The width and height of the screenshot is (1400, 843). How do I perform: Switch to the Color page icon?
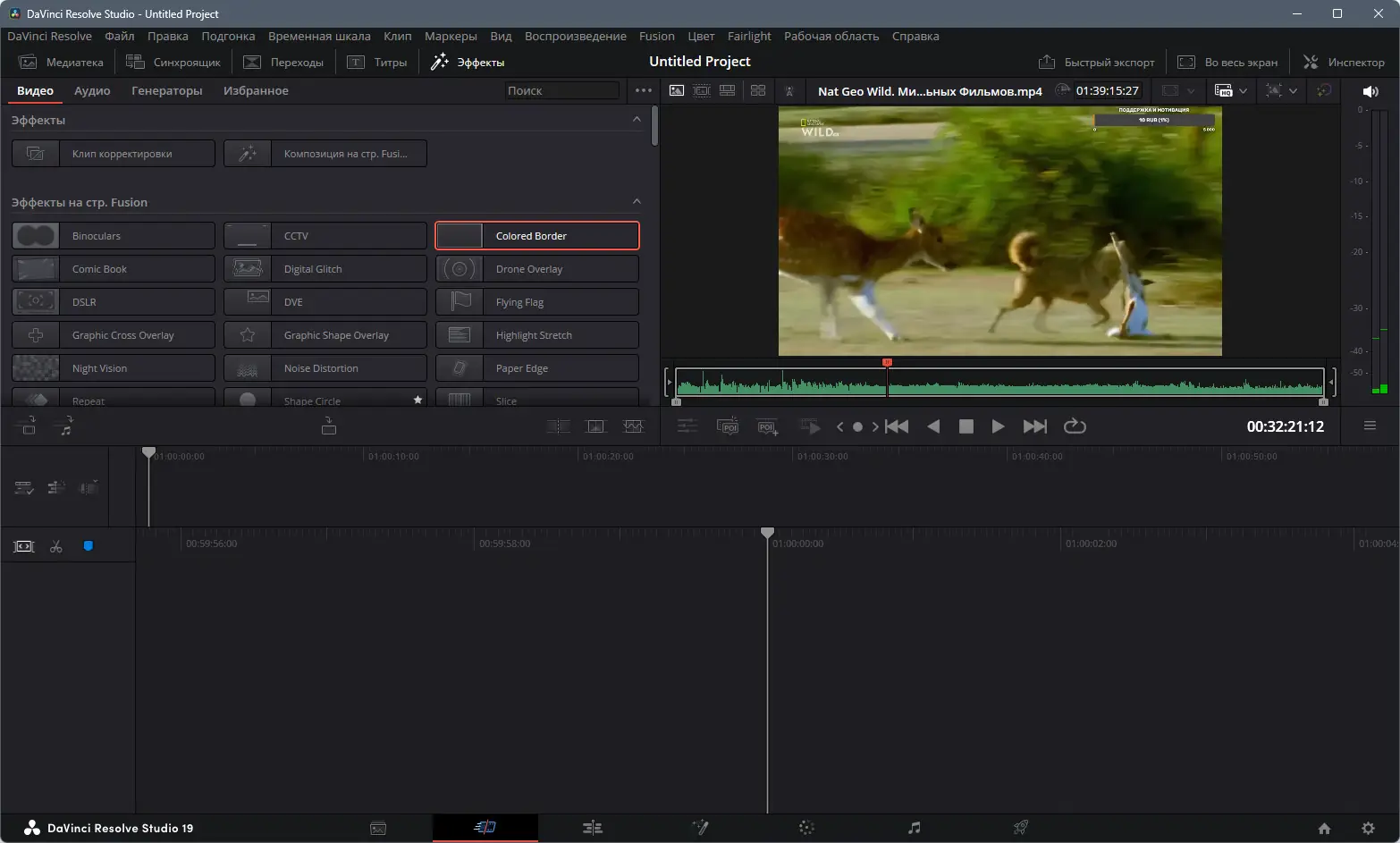[x=806, y=828]
